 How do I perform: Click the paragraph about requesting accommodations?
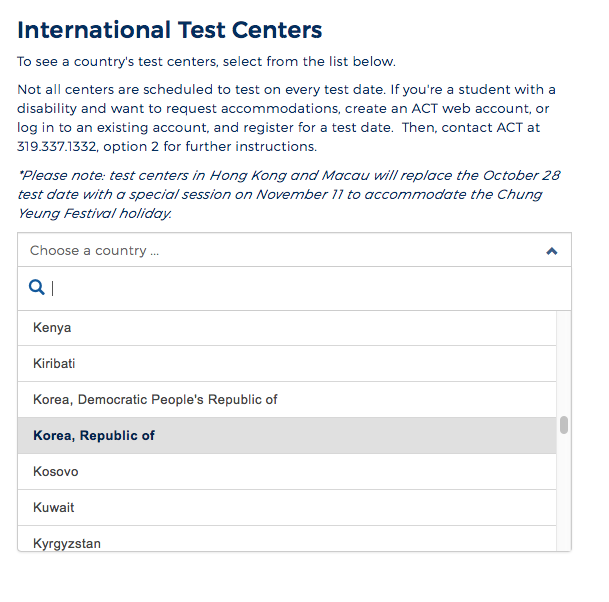click(286, 118)
